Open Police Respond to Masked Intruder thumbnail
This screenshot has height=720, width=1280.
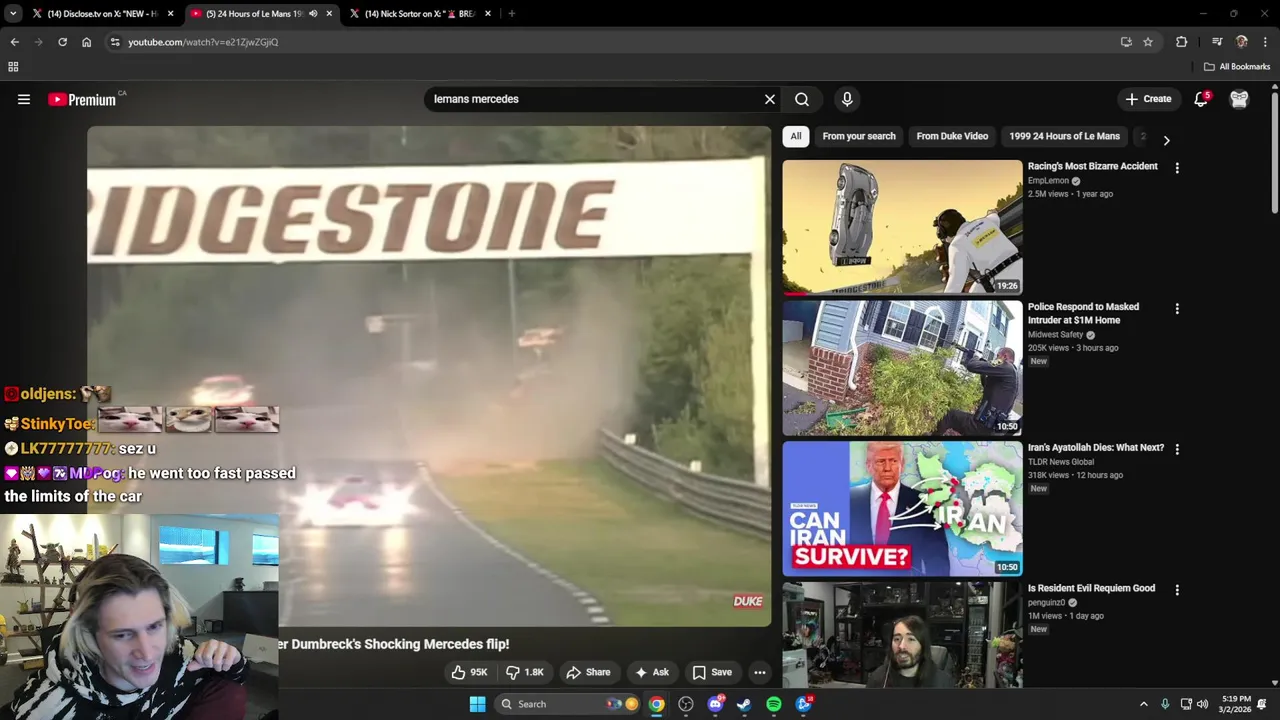902,368
